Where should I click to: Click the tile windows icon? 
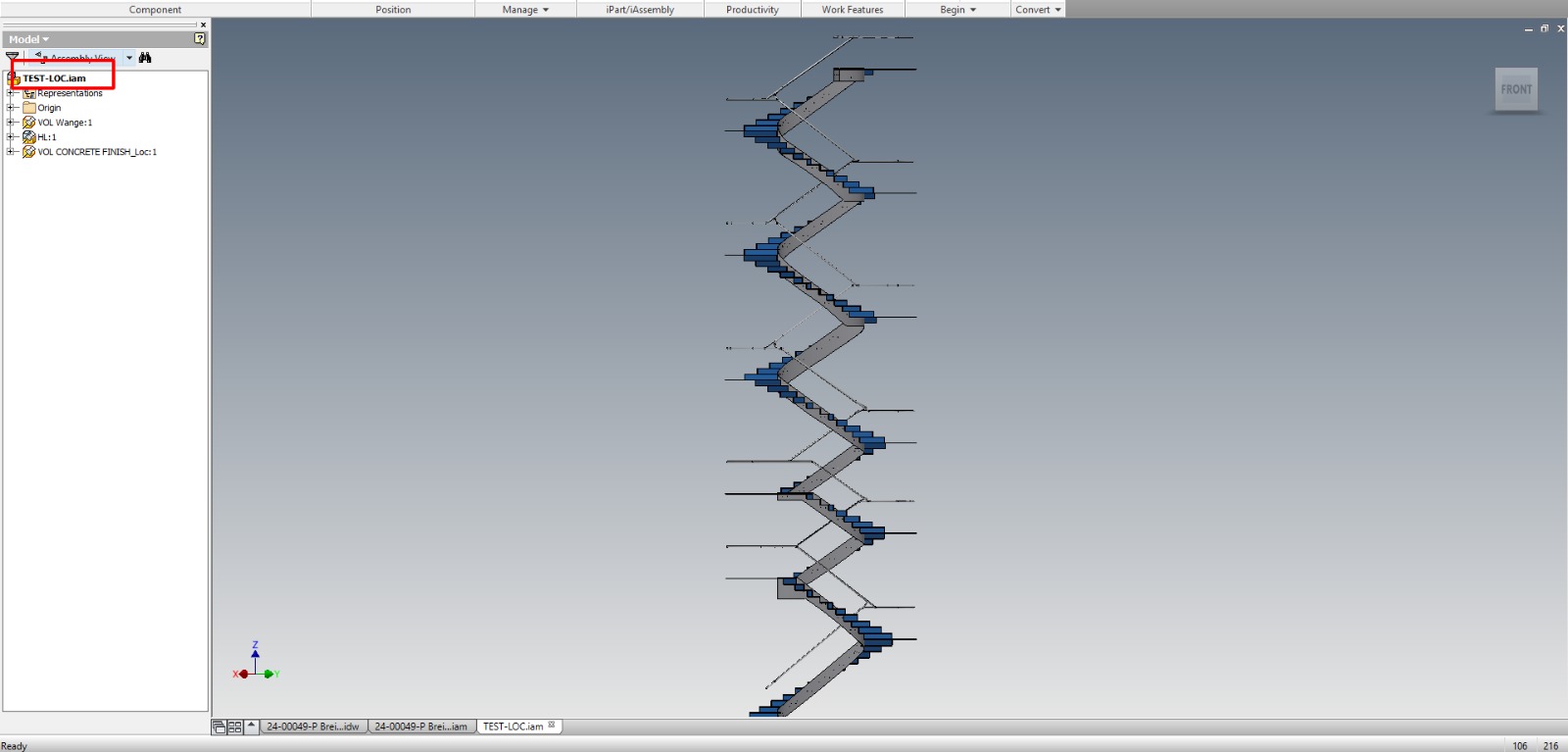pyautogui.click(x=235, y=727)
